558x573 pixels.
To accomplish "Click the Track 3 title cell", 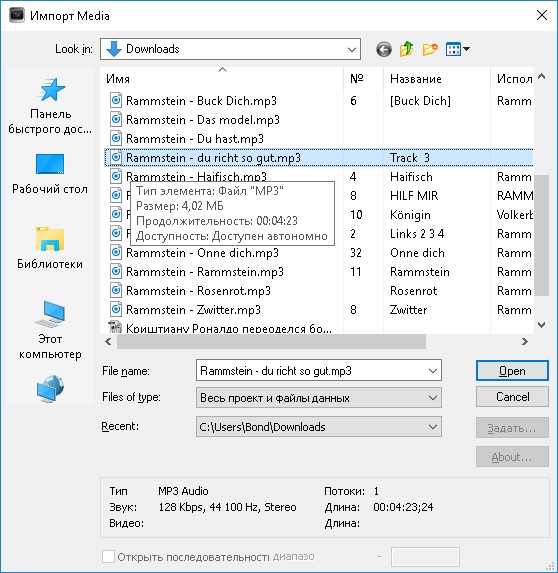I will pyautogui.click(x=410, y=158).
